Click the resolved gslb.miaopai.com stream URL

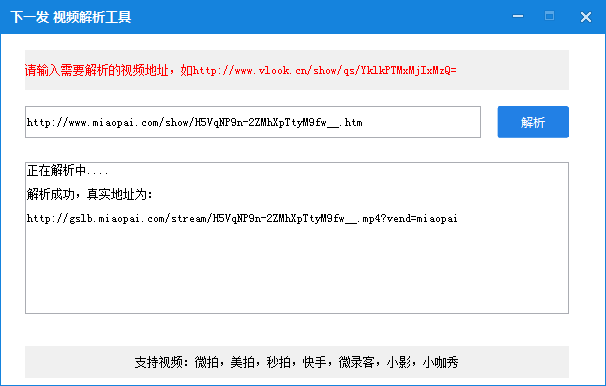(x=242, y=219)
